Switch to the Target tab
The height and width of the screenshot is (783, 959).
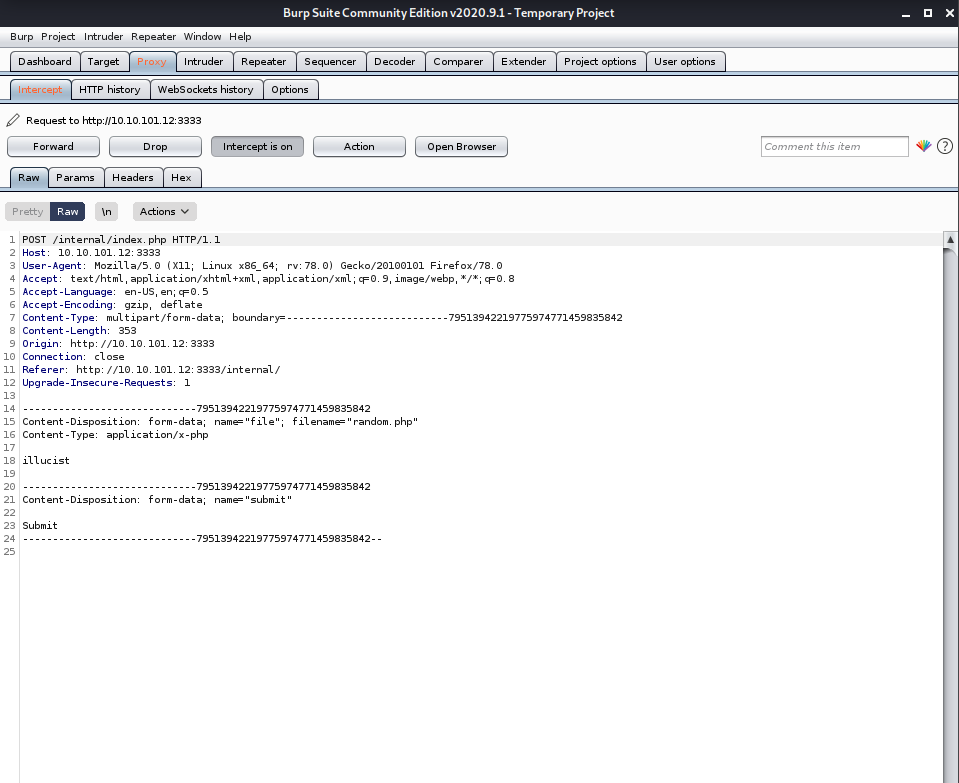click(103, 62)
